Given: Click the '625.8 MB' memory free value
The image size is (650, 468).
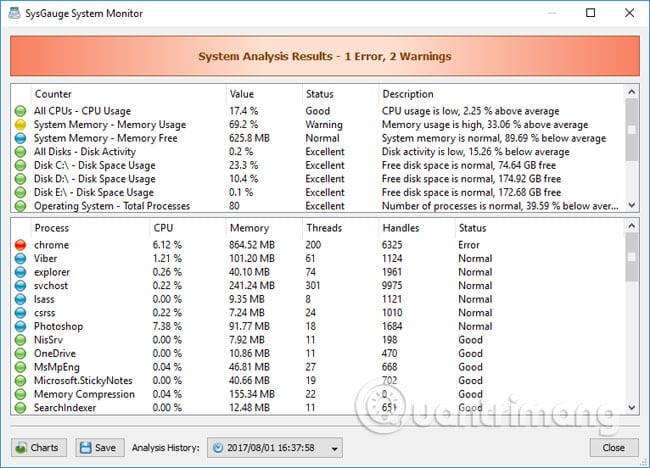Looking at the screenshot, I should click(x=249, y=138).
